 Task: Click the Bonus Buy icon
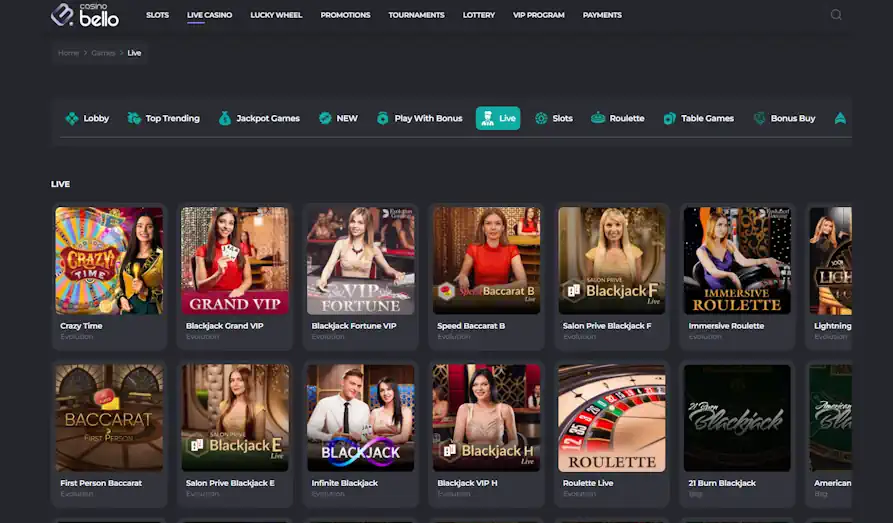(759, 119)
